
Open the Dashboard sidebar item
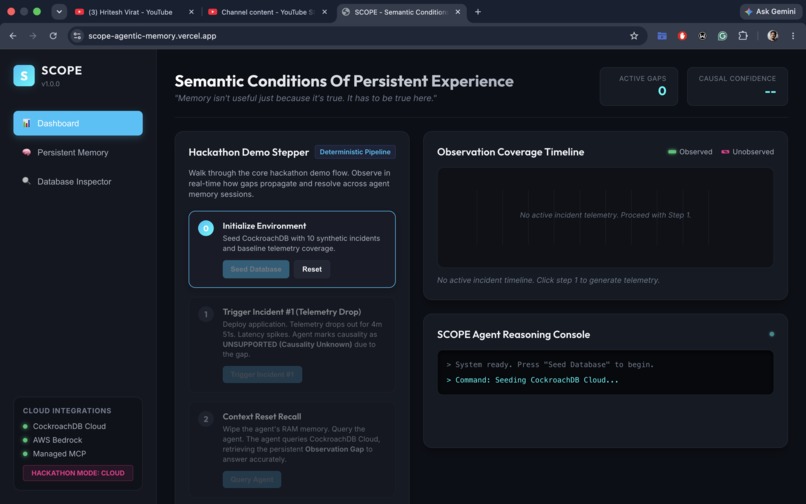pyautogui.click(x=78, y=123)
